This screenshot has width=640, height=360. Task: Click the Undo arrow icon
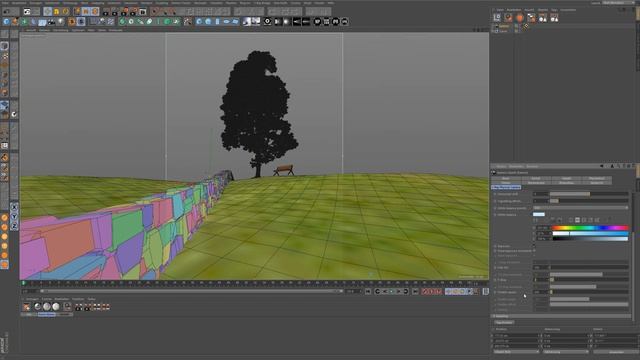point(7,12)
